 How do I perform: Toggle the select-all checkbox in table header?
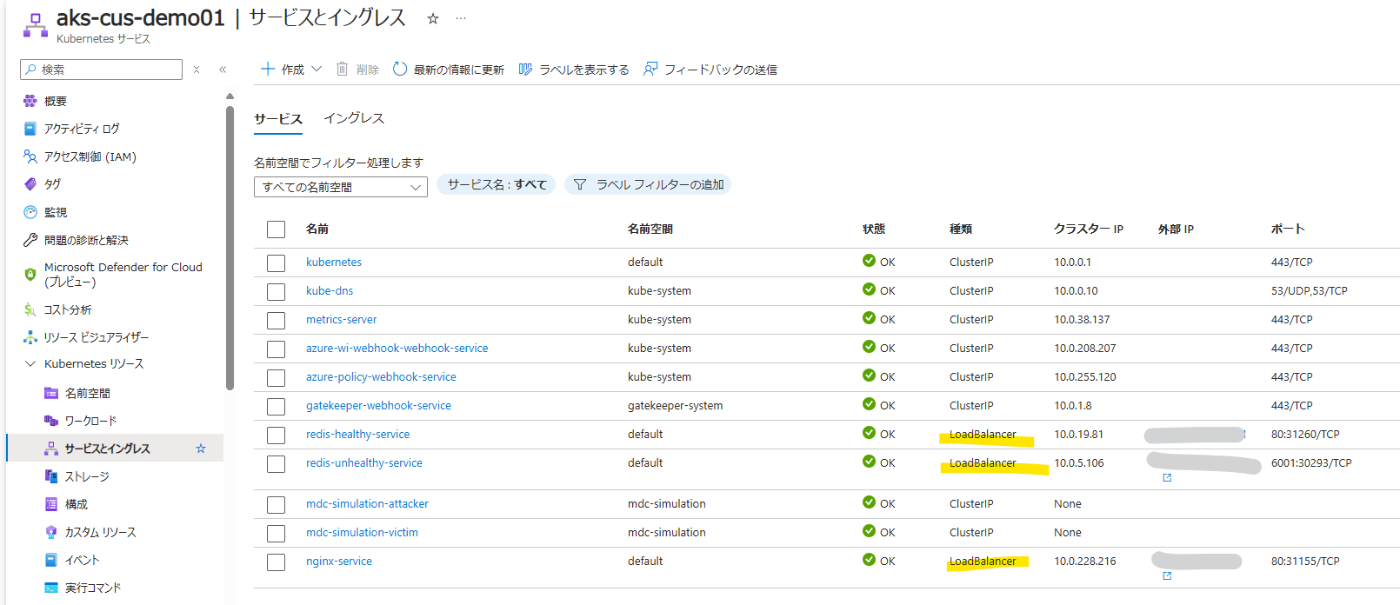pyautogui.click(x=276, y=229)
